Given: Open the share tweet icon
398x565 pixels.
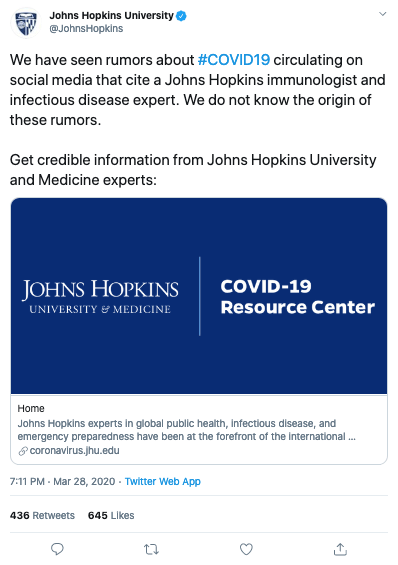Looking at the screenshot, I should point(340,549).
